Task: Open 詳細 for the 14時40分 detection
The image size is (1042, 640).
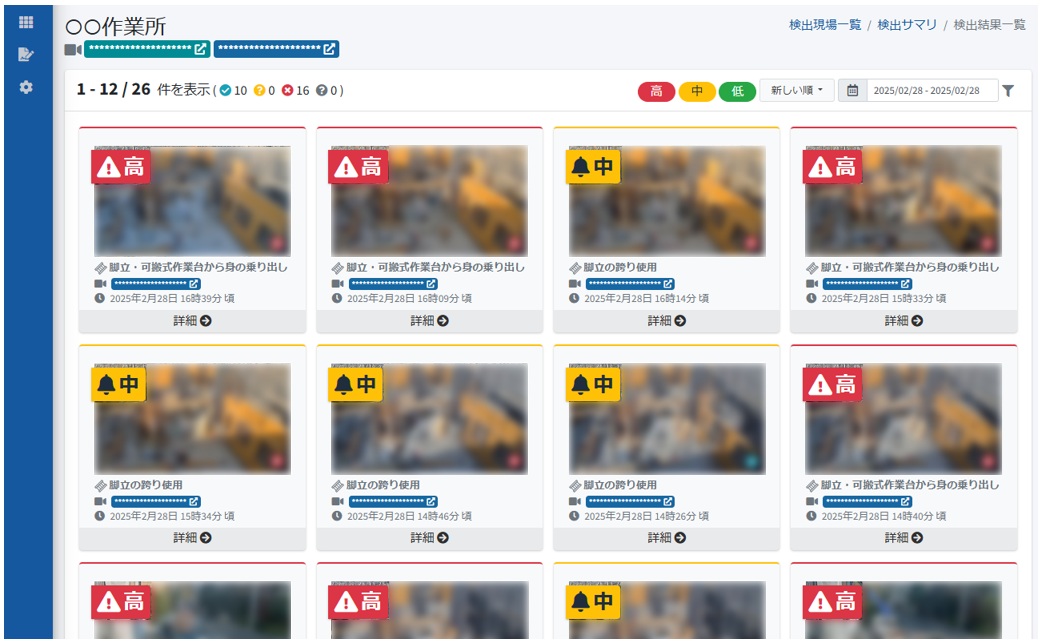Action: [904, 538]
